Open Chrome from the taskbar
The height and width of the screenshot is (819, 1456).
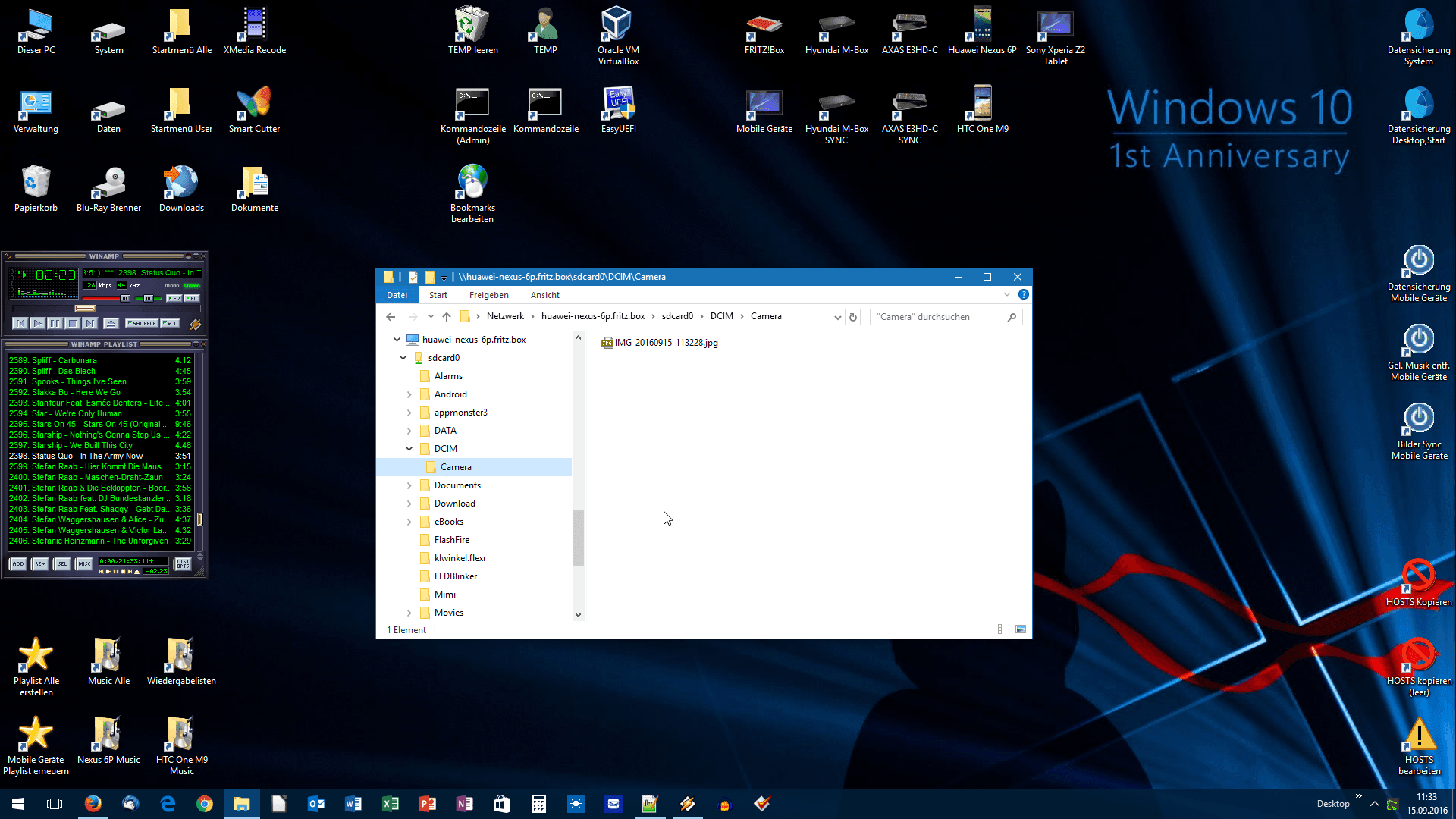coord(205,804)
